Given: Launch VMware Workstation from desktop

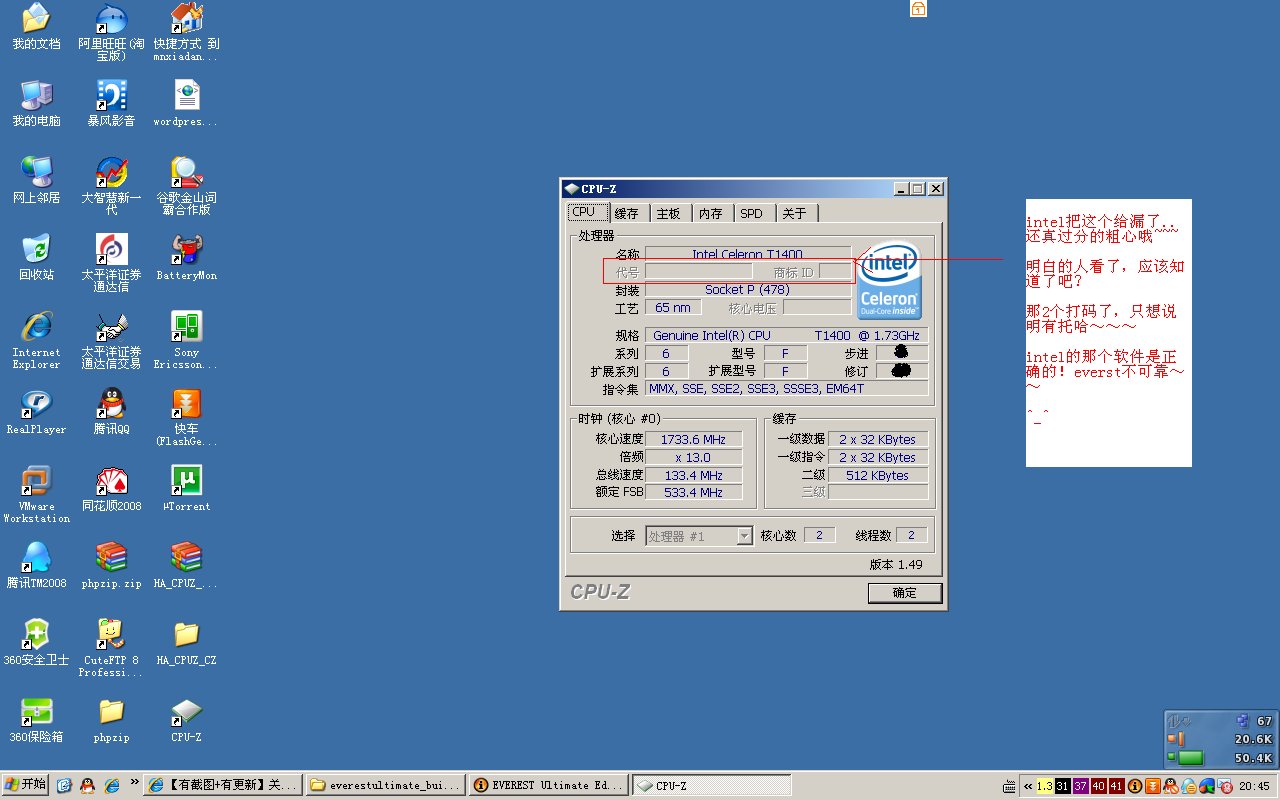Looking at the screenshot, I should point(36,481).
